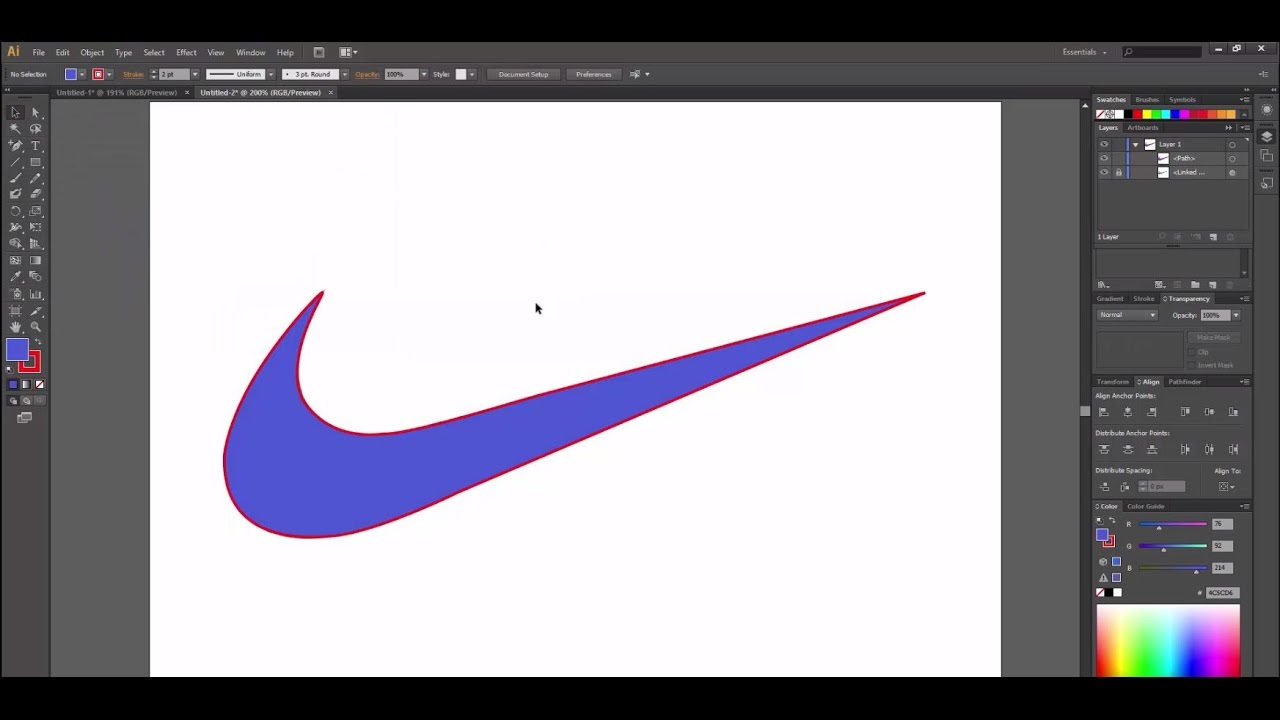Viewport: 1280px width, 720px height.
Task: Select the Direct Selection tool (white arrow)
Action: pos(36,112)
